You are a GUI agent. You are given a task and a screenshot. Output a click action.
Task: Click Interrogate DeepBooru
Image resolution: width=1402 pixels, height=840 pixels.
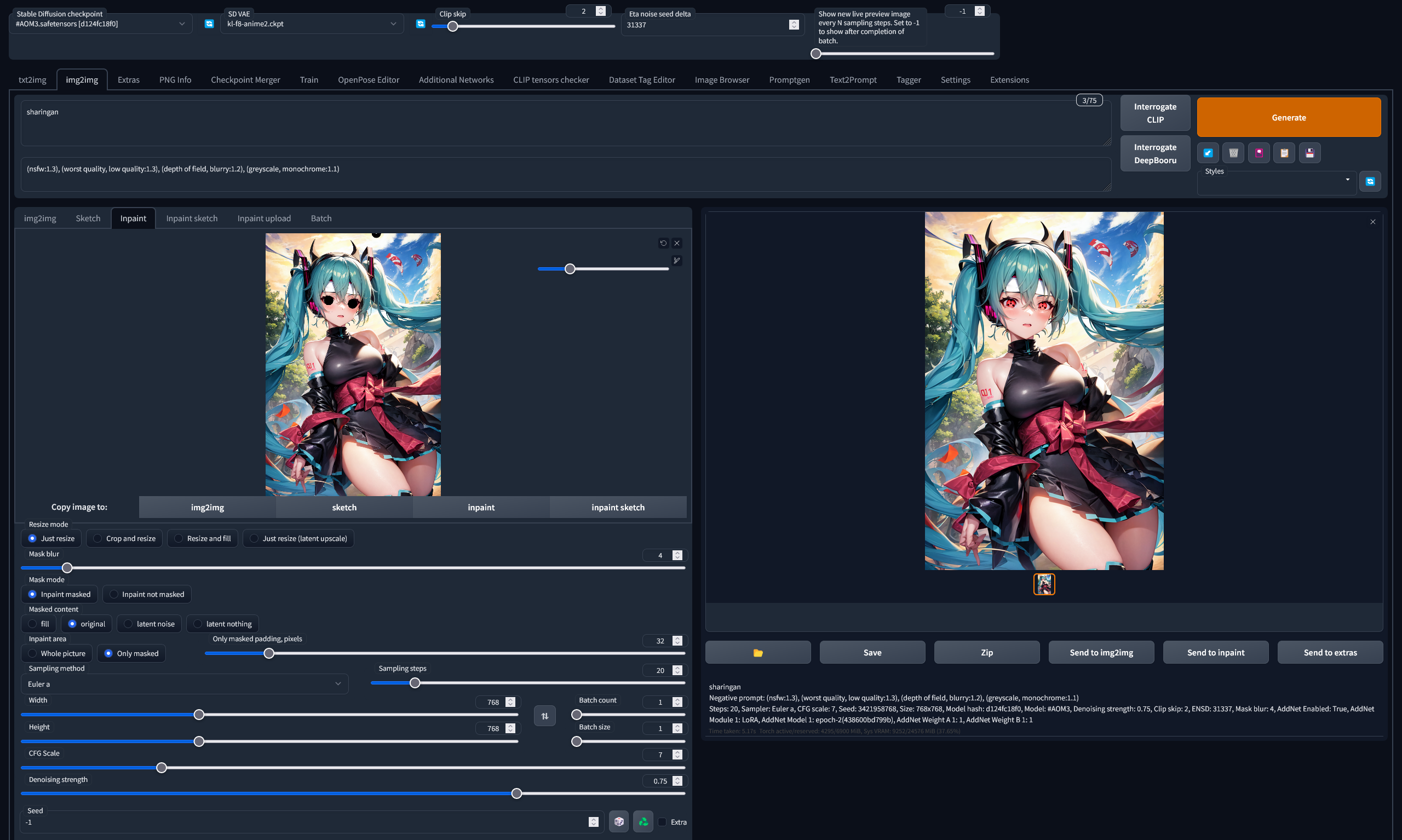[x=1154, y=153]
